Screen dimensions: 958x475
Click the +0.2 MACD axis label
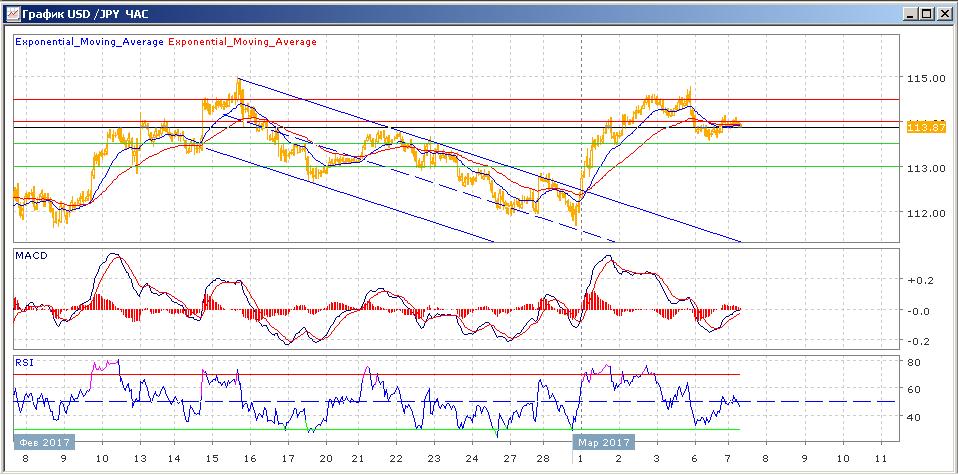(919, 281)
